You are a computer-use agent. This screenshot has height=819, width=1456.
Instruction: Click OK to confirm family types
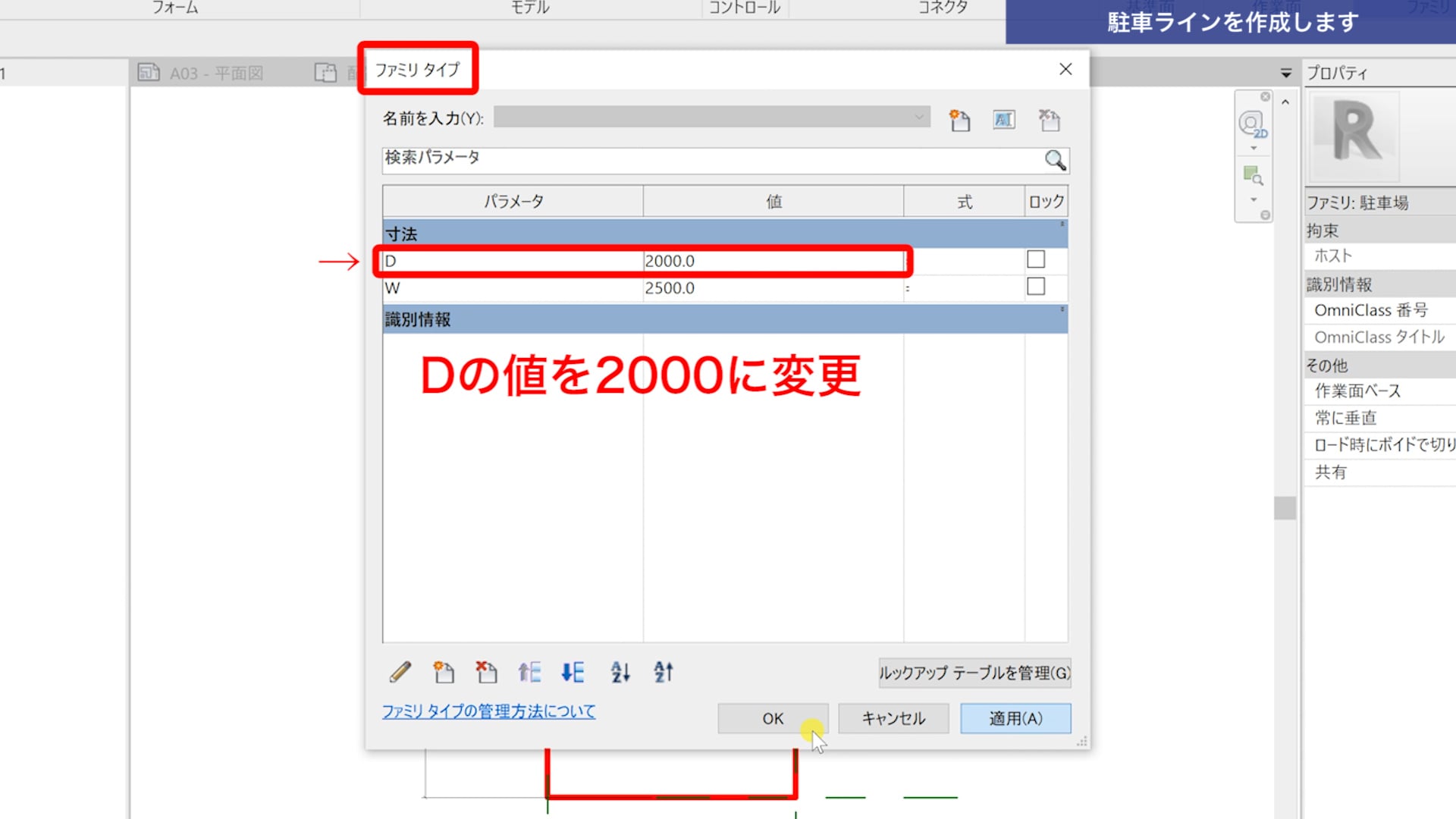pyautogui.click(x=773, y=718)
